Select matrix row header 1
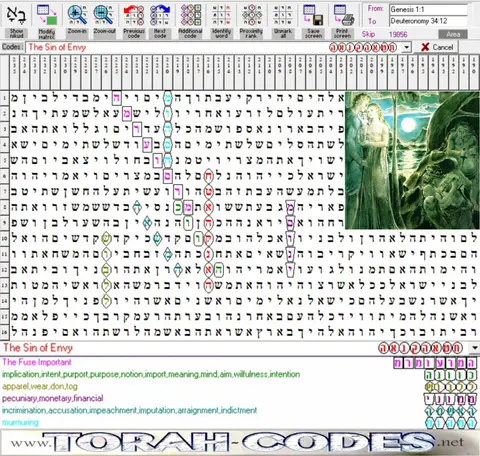 5,98
